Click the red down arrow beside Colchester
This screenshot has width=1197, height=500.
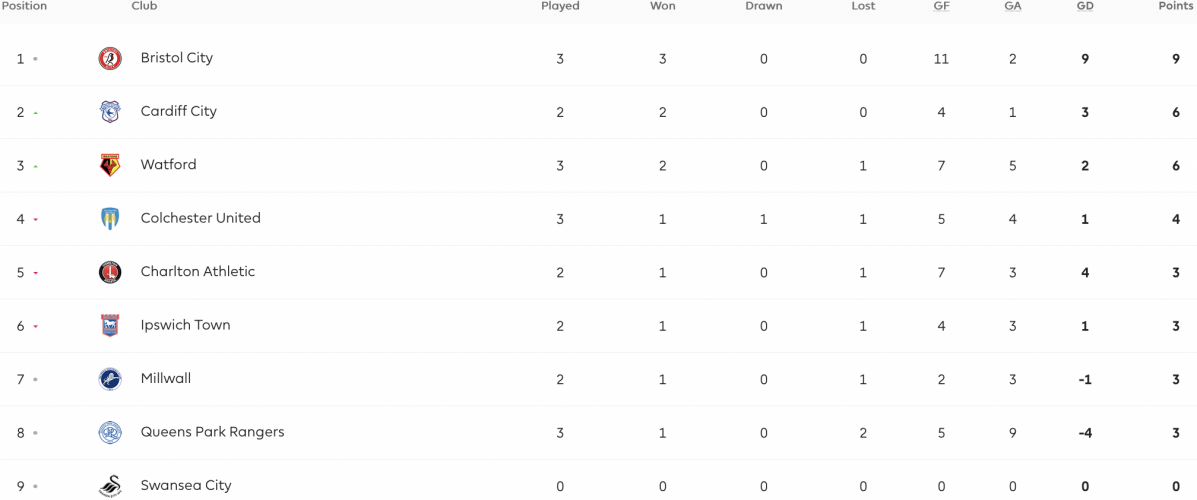tap(35, 220)
